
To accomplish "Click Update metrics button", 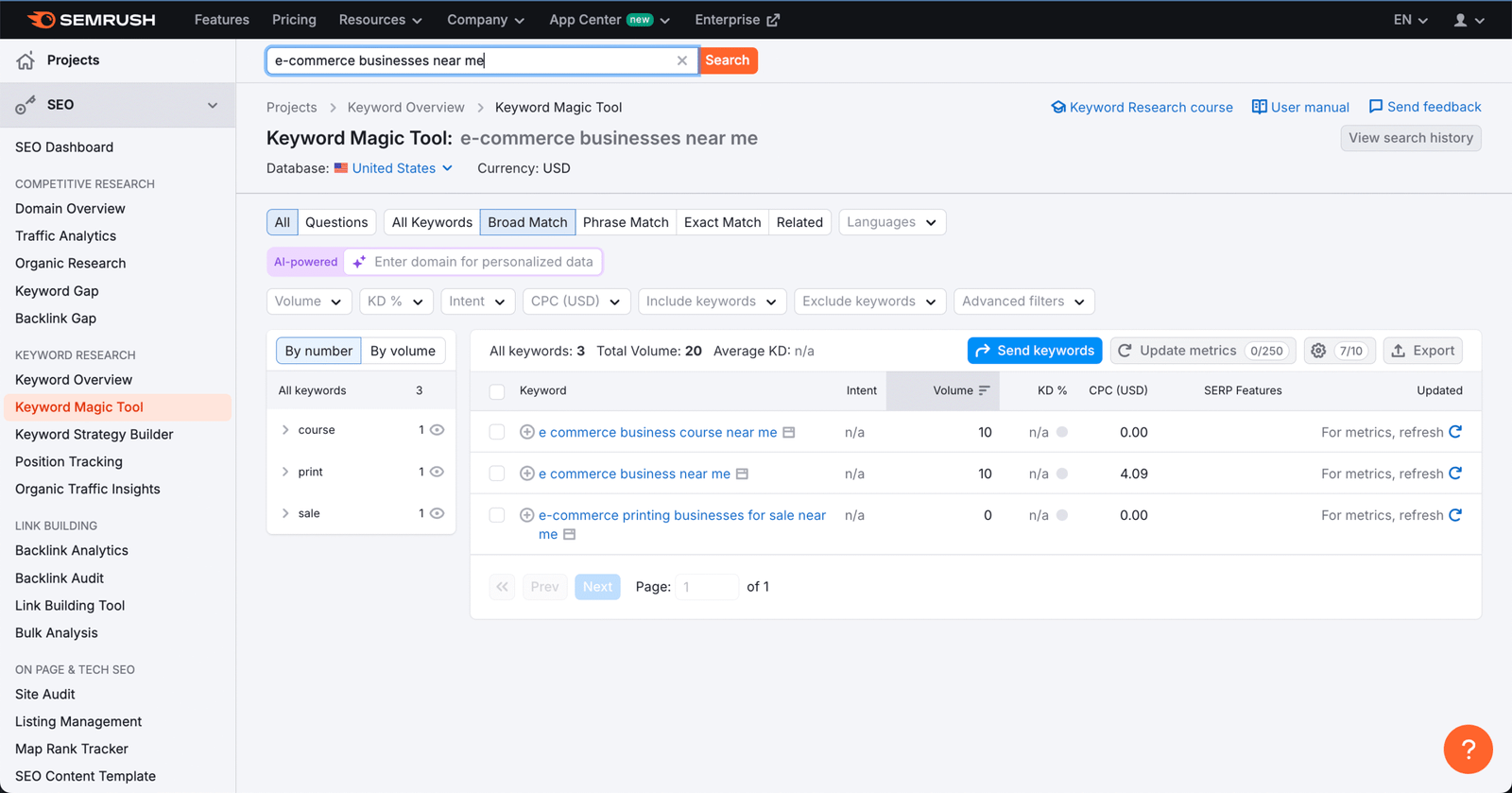I will tap(1202, 351).
